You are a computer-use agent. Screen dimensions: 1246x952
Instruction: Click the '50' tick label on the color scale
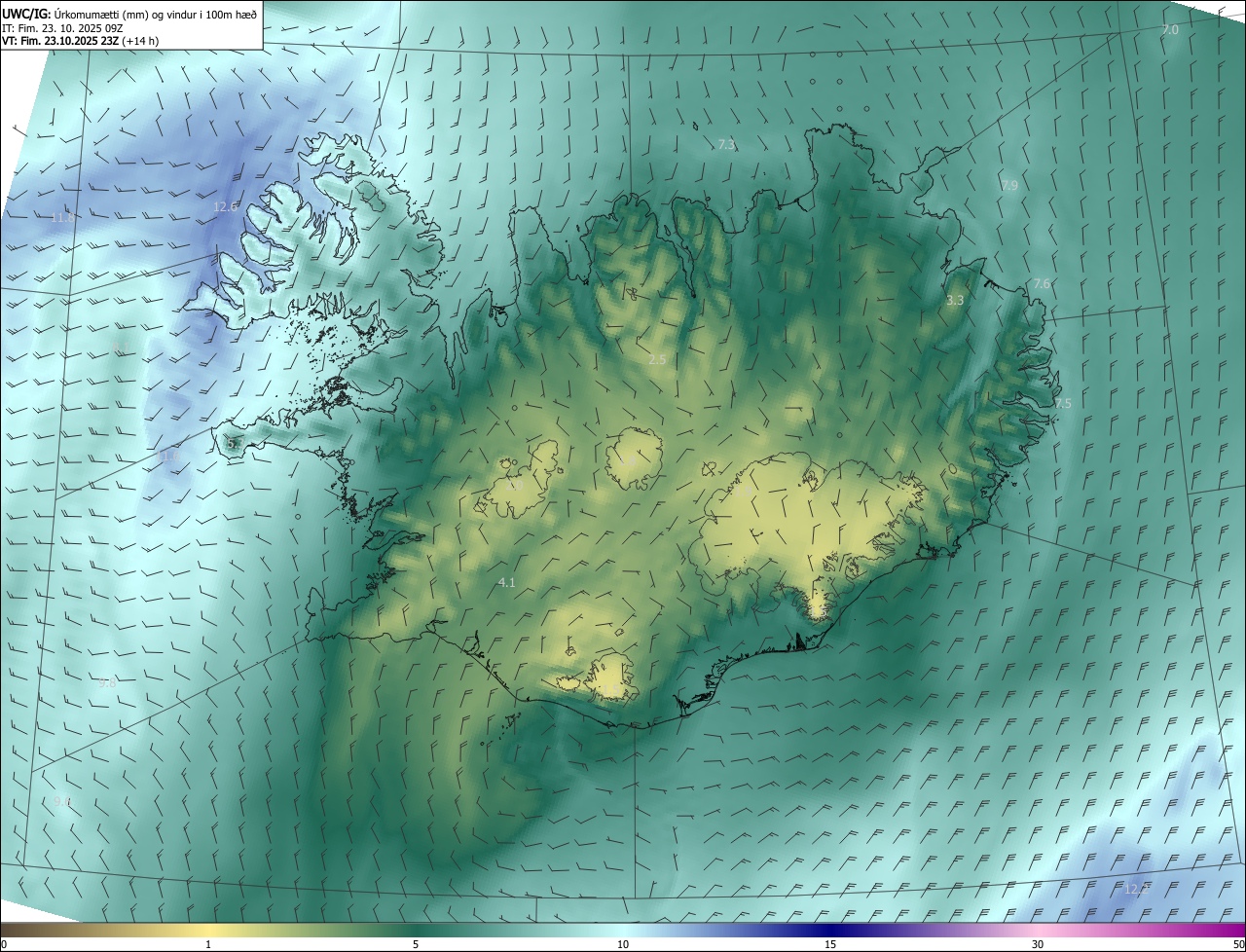point(1238,944)
